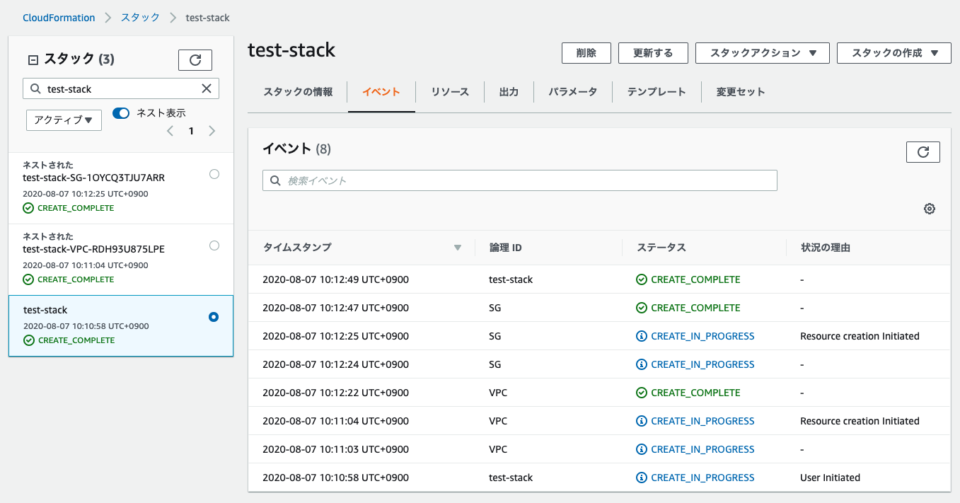The width and height of the screenshot is (960, 503).
Task: Click info icon on User Initiated event
Action: pos(641,477)
